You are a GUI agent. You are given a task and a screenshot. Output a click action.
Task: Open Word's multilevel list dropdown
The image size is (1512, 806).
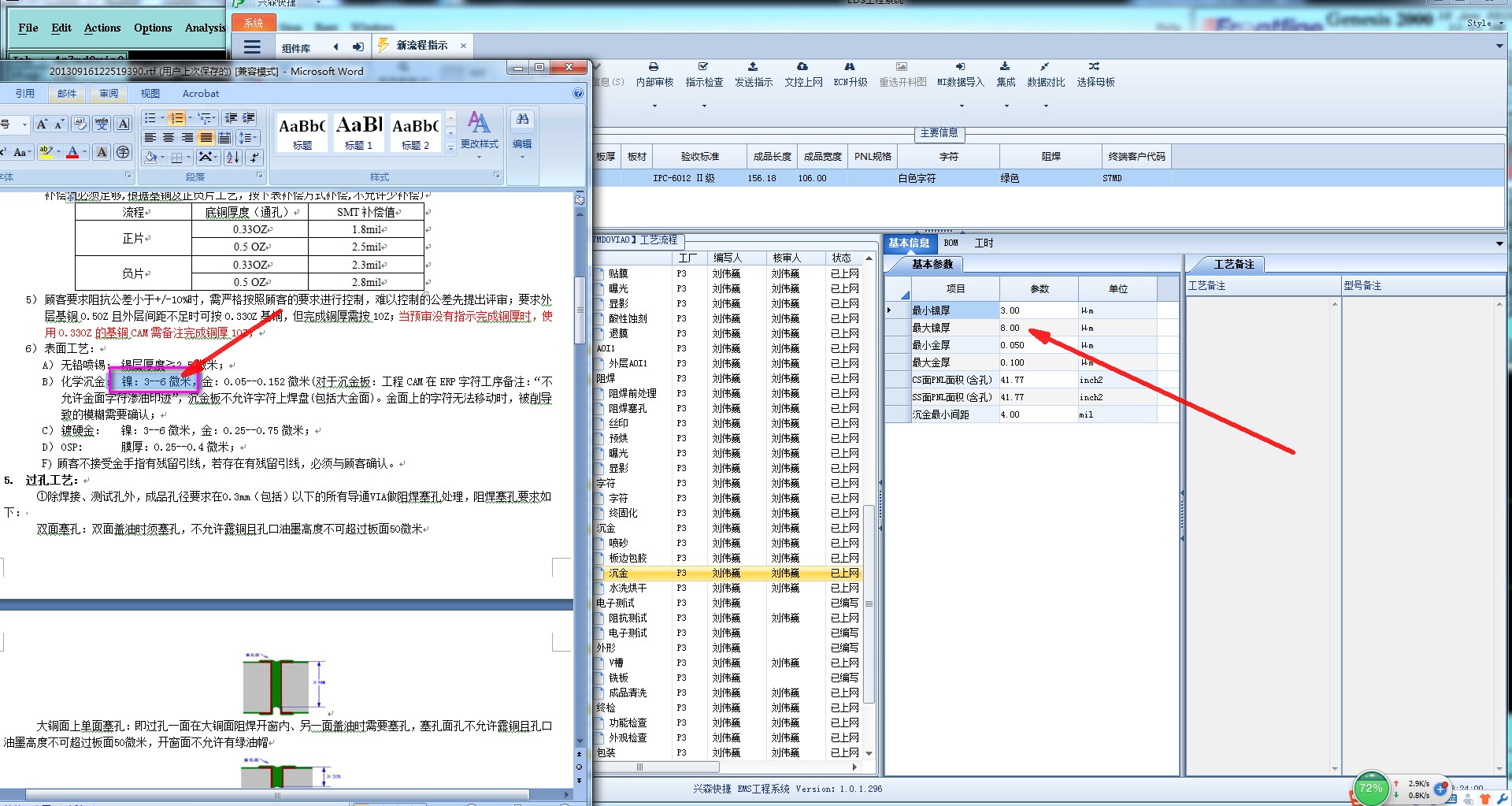tap(206, 118)
